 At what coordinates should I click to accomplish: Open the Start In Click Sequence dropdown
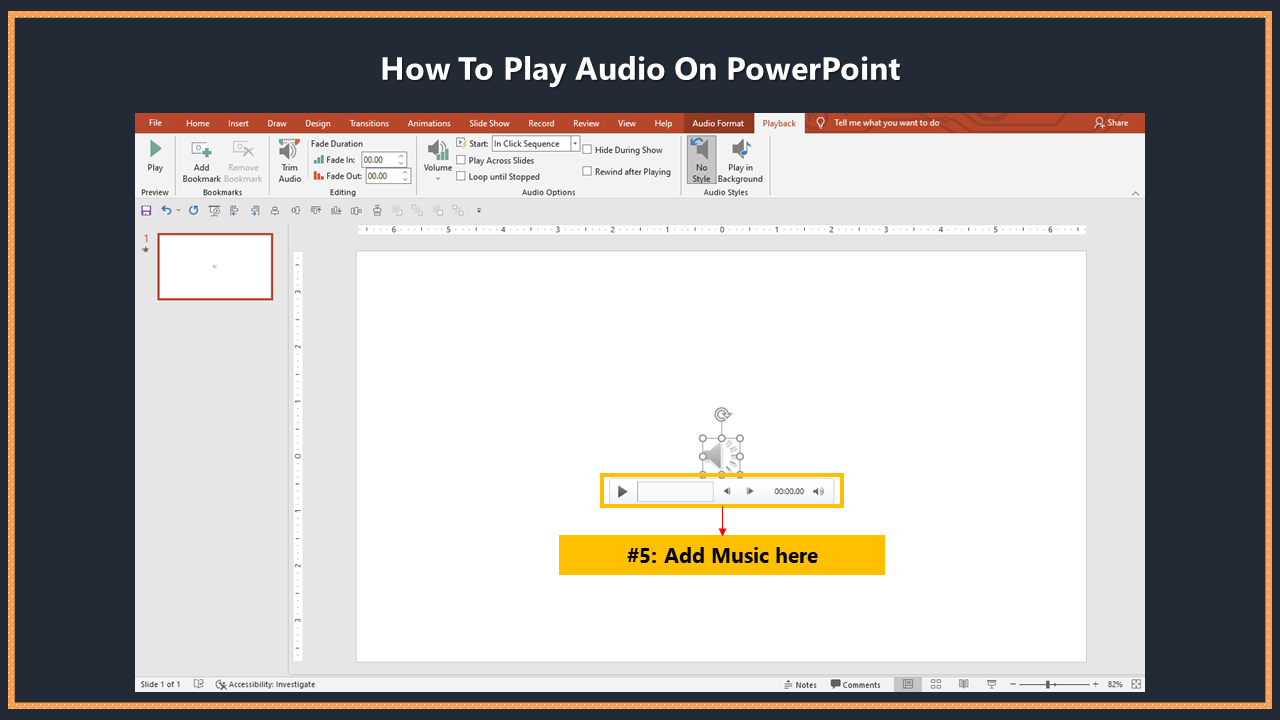pos(575,143)
